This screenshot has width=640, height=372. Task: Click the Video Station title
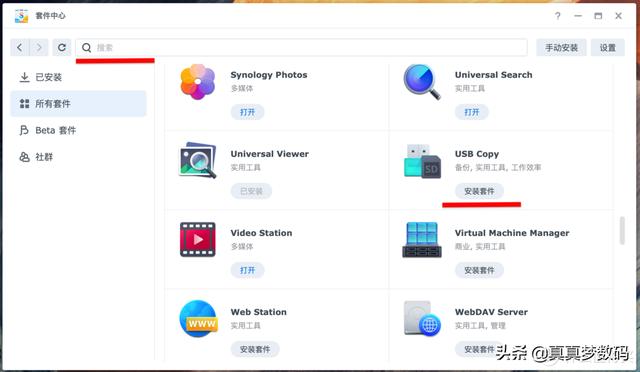(261, 233)
